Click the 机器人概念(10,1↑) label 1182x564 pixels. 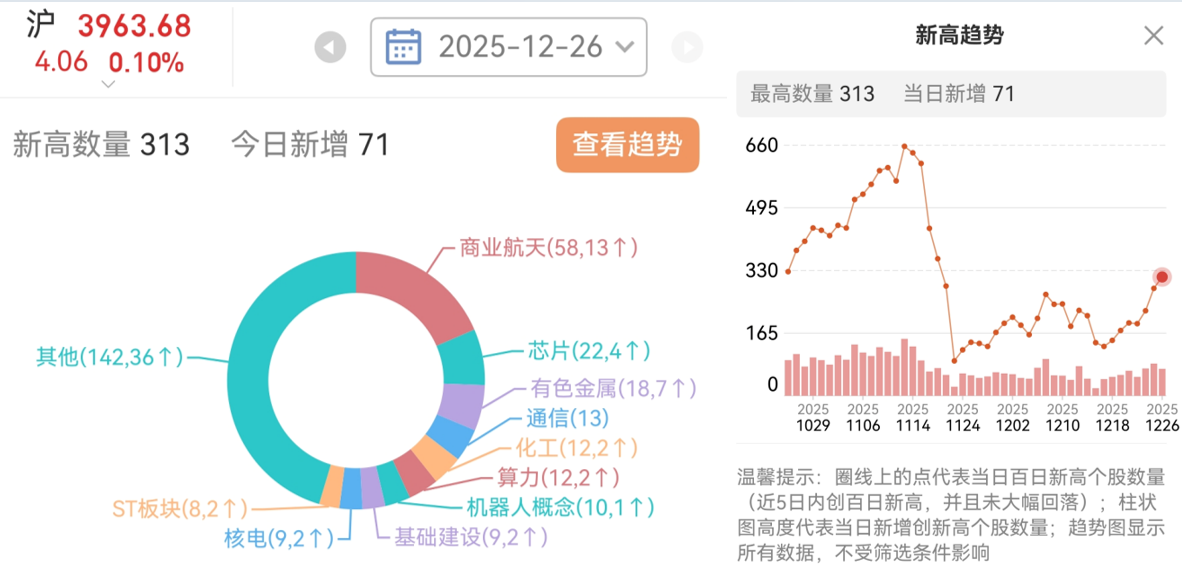(560, 507)
